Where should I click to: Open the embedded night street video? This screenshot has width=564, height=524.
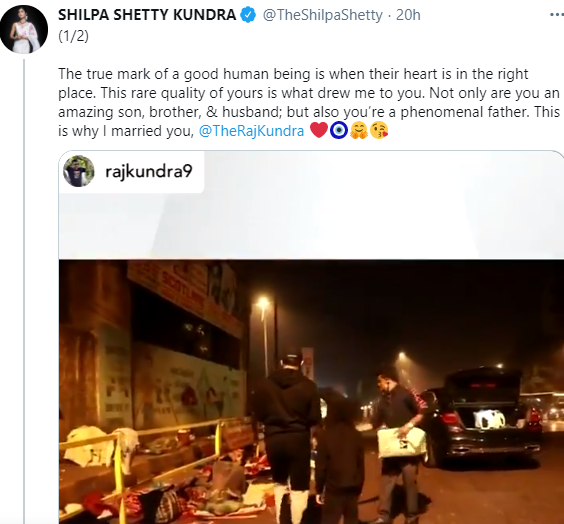[311, 391]
